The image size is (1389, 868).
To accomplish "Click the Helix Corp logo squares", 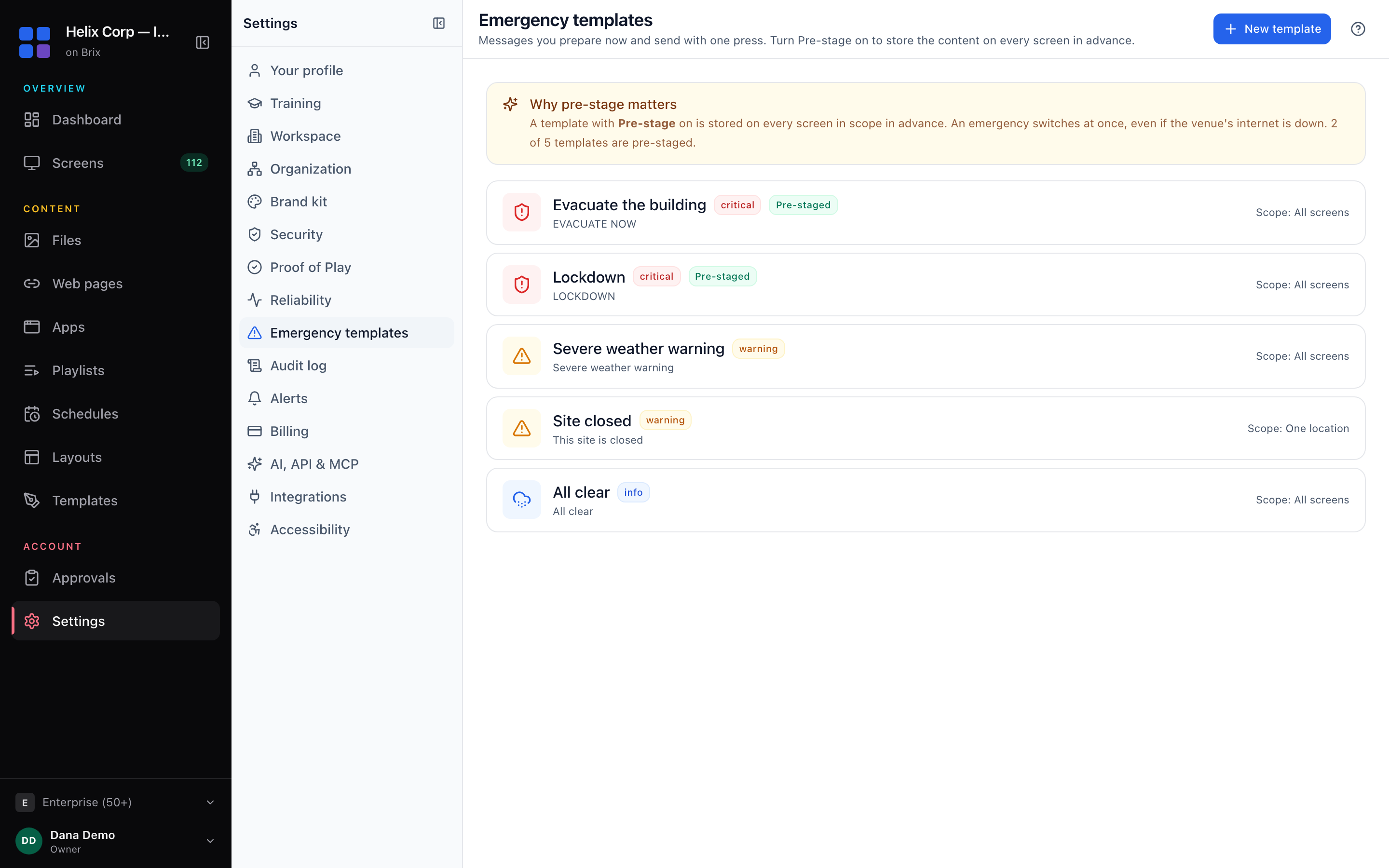I will coord(34,42).
